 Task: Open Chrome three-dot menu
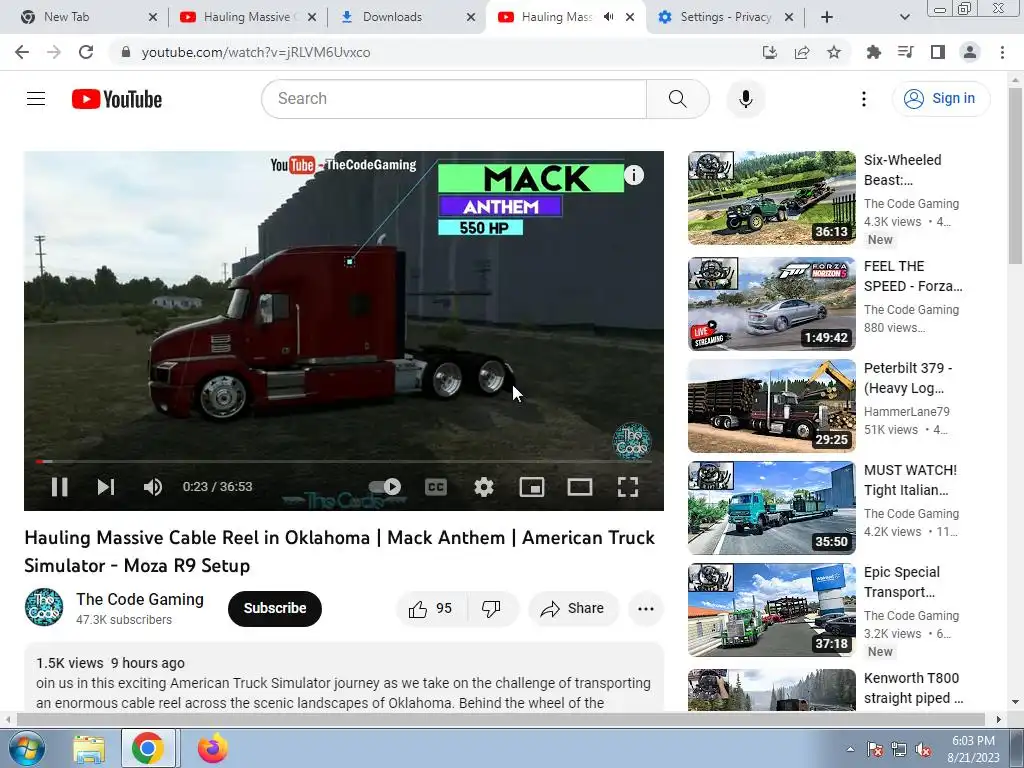(1002, 52)
